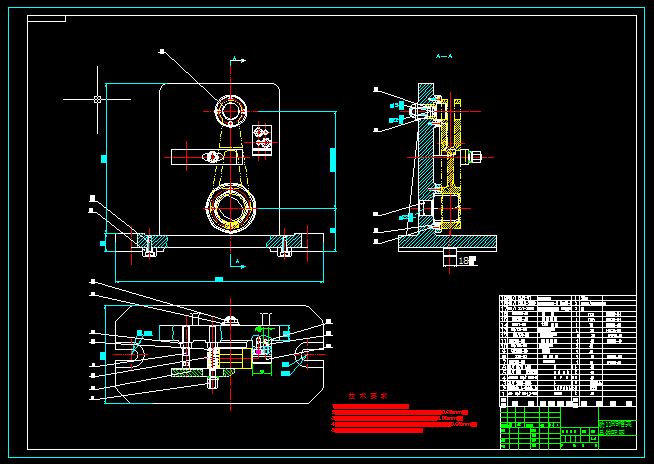Select the small locating block beside the rod
The height and width of the screenshot is (464, 654).
262,140
